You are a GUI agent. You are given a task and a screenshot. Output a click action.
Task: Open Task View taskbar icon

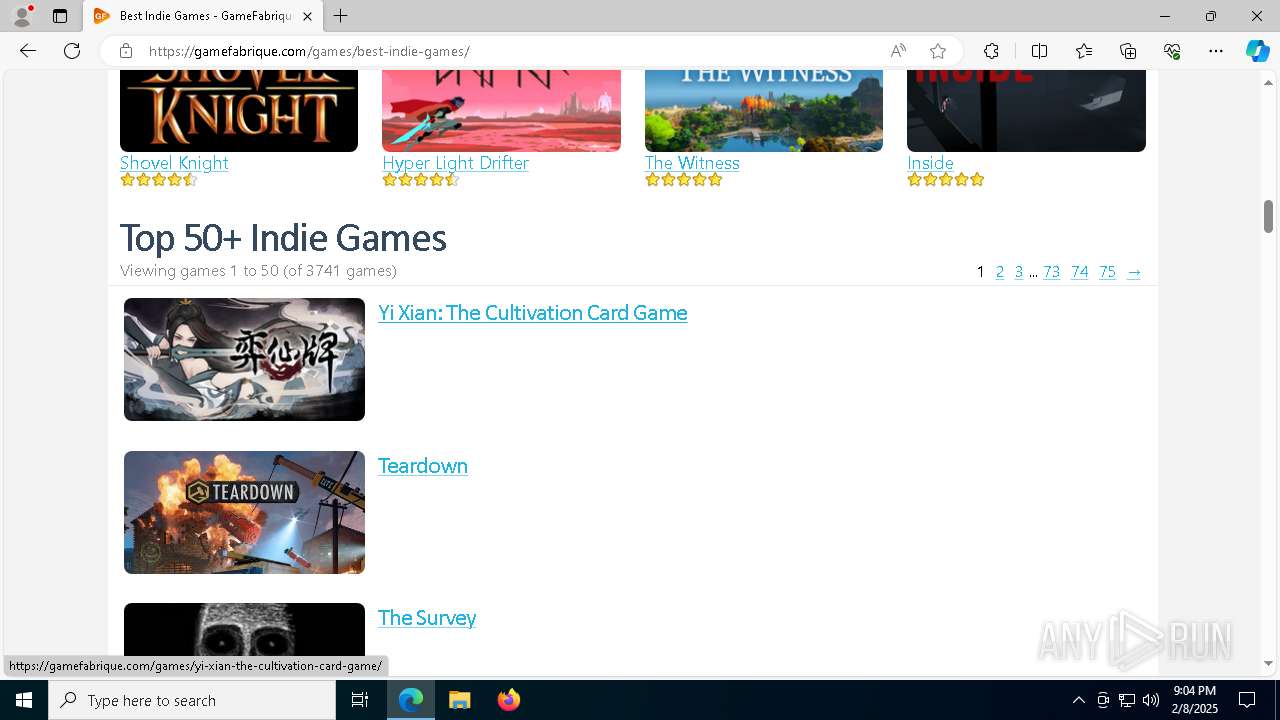(360, 700)
